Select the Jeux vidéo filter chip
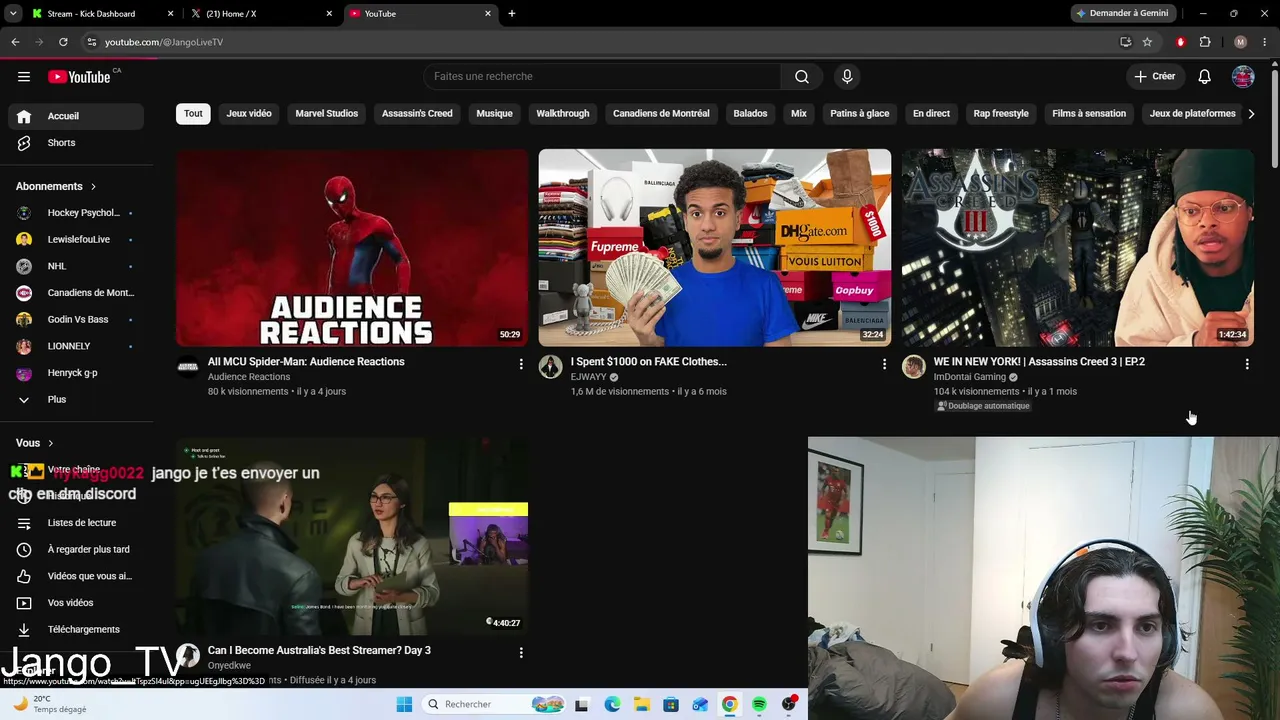Viewport: 1280px width, 720px height. (x=249, y=114)
